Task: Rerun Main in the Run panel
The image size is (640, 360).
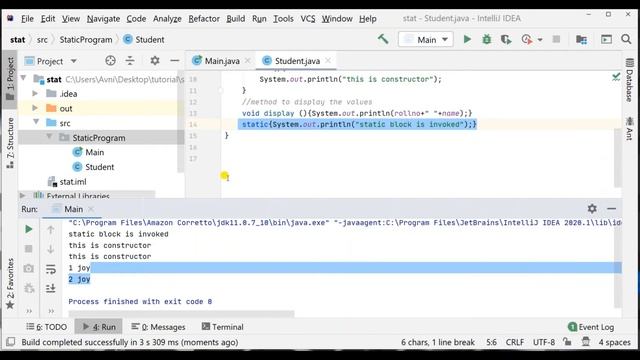Action: coord(29,229)
